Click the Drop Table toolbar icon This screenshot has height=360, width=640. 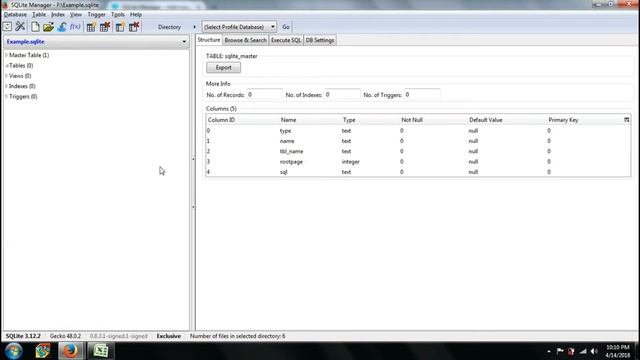tap(105, 27)
